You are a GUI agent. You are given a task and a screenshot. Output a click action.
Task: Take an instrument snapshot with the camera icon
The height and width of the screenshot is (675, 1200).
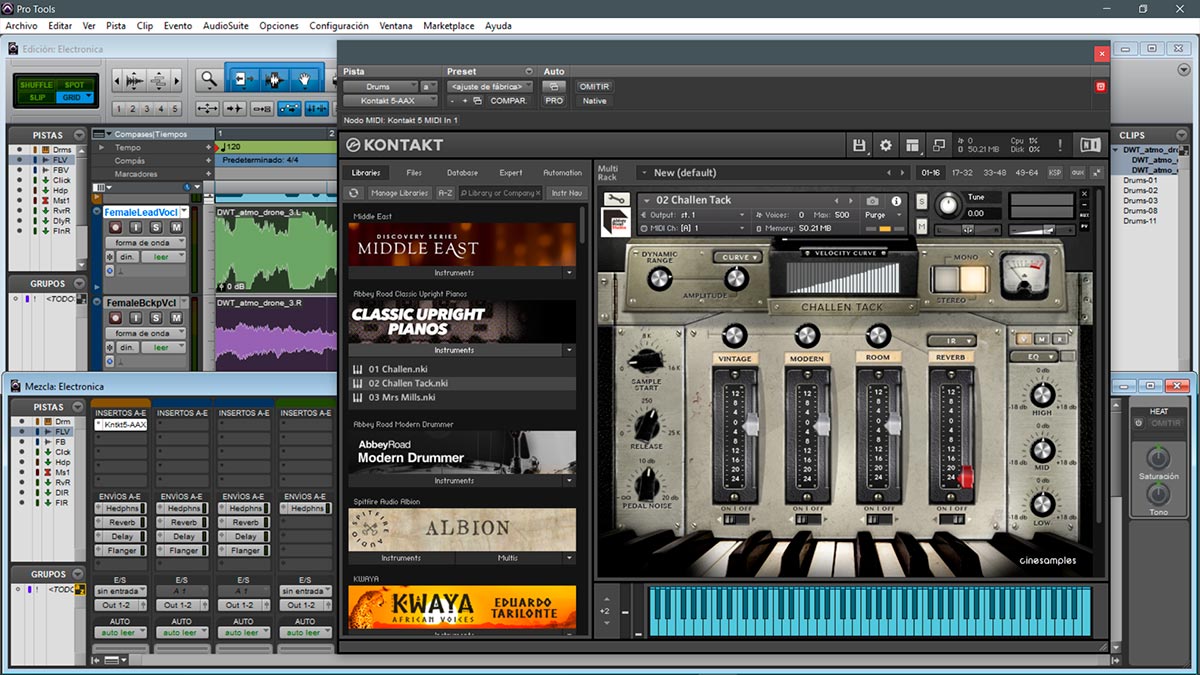point(871,200)
